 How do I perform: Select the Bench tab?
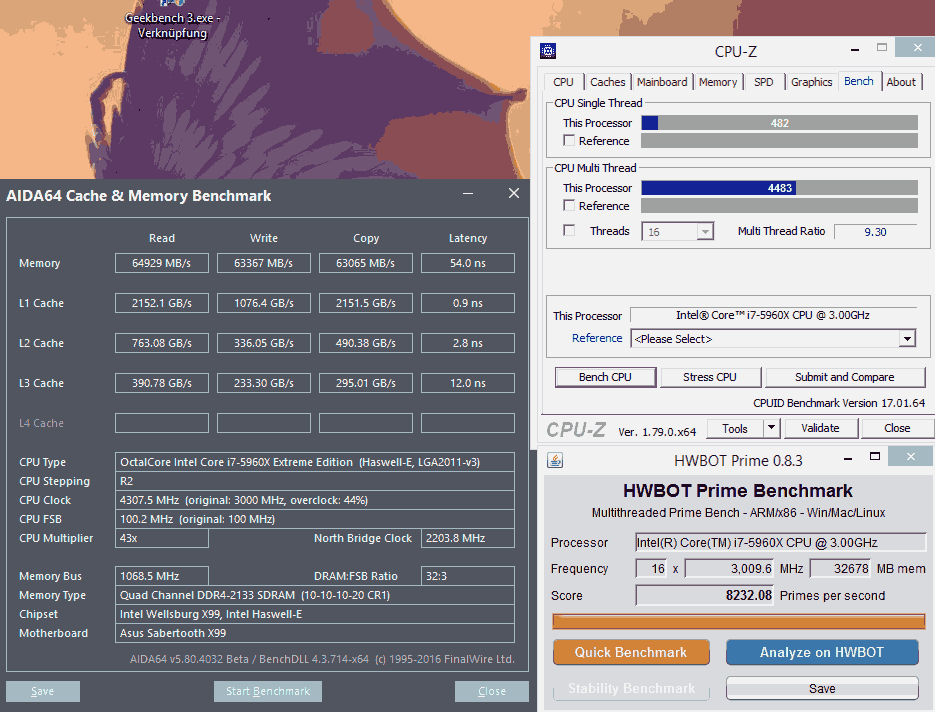pyautogui.click(x=859, y=81)
